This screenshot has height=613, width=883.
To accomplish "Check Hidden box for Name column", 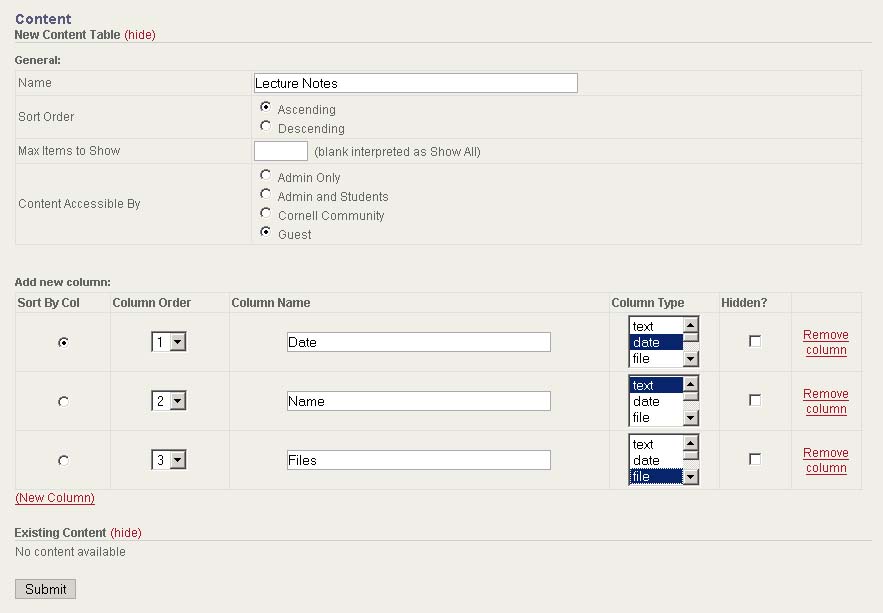I will point(755,400).
